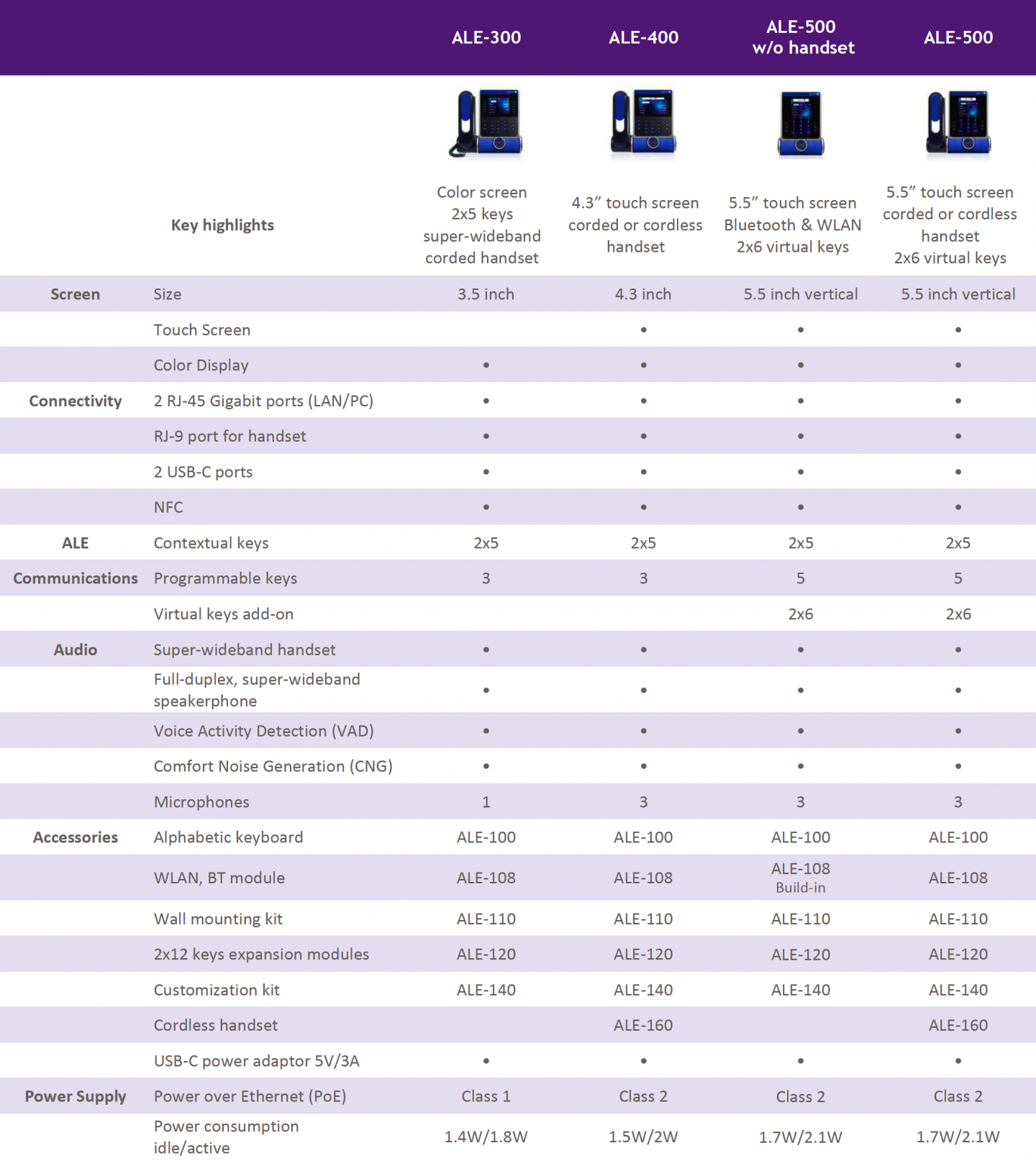Click RJ-9 port for handset label
Screen dimensions: 1036x1166
pos(230,437)
